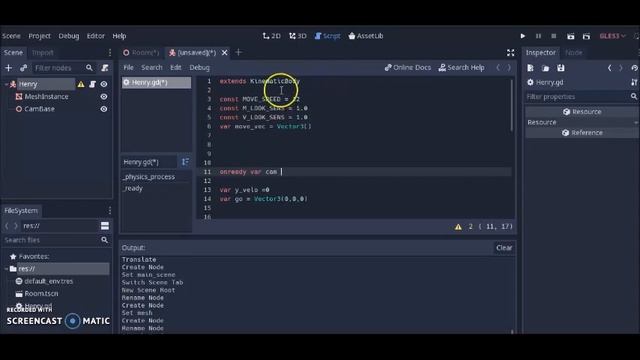Select the MeshInstance node
This screenshot has height=360, width=640.
(x=47, y=97)
